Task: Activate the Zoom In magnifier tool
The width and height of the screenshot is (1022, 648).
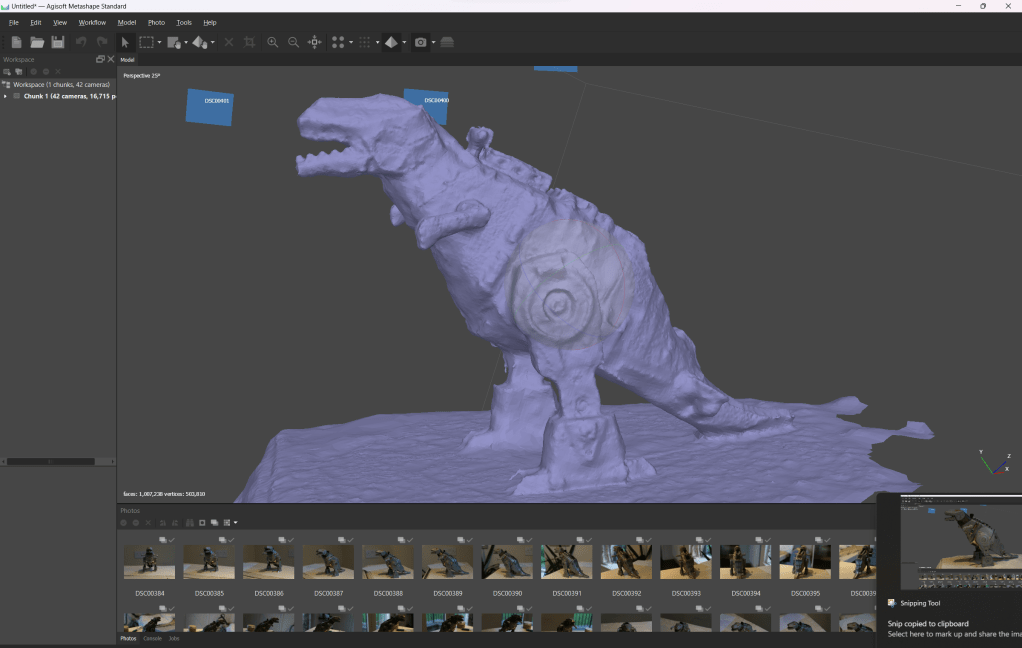Action: pos(274,42)
